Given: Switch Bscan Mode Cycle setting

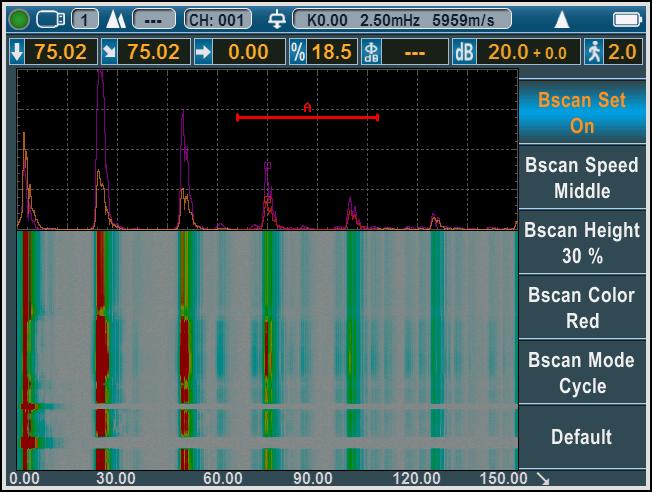Looking at the screenshot, I should (x=582, y=372).
